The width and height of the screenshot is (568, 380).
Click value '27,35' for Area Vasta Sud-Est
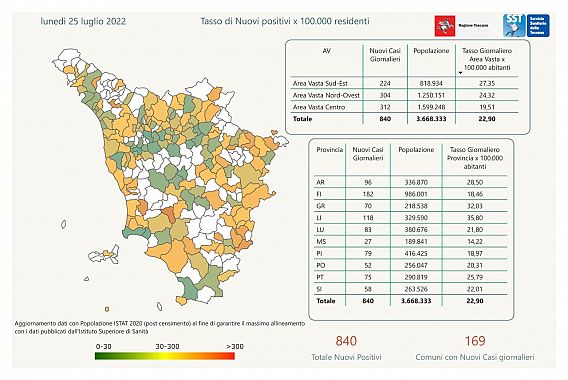[x=487, y=83]
